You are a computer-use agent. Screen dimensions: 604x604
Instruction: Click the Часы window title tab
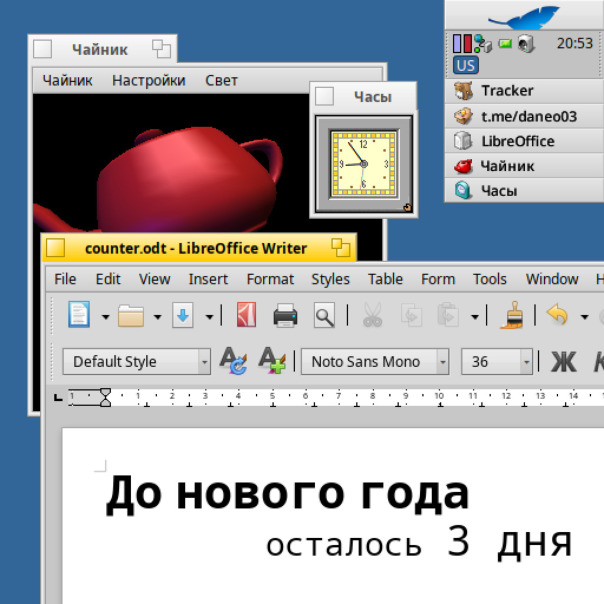[x=364, y=96]
